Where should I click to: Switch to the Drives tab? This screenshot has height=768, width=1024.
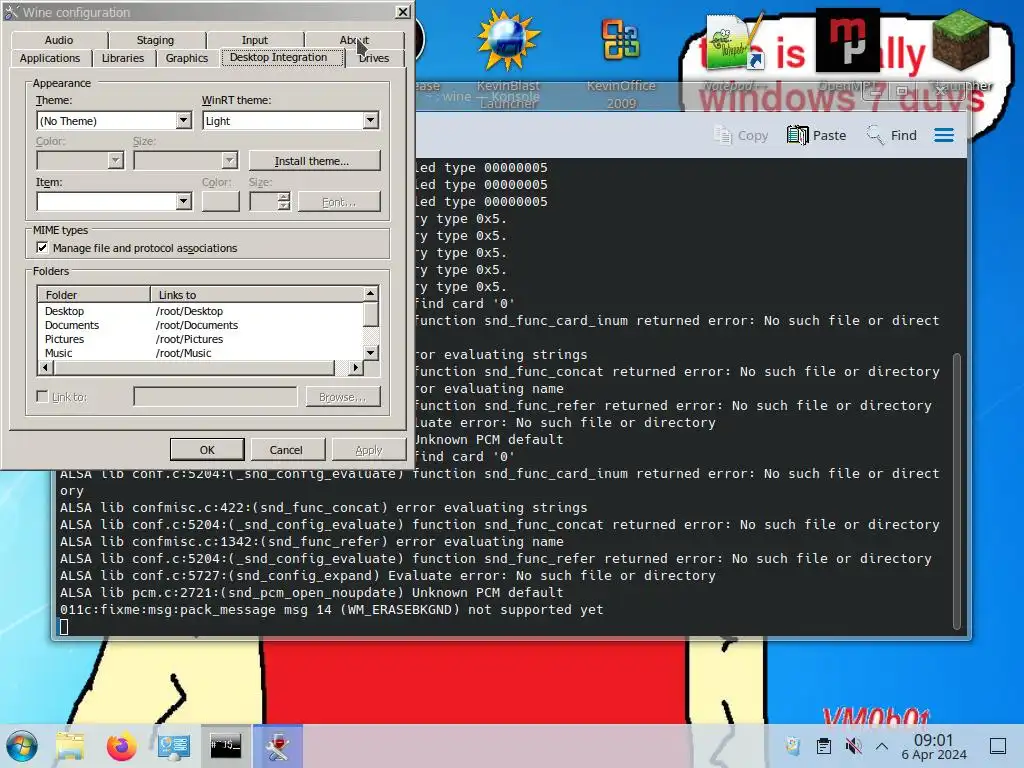374,58
